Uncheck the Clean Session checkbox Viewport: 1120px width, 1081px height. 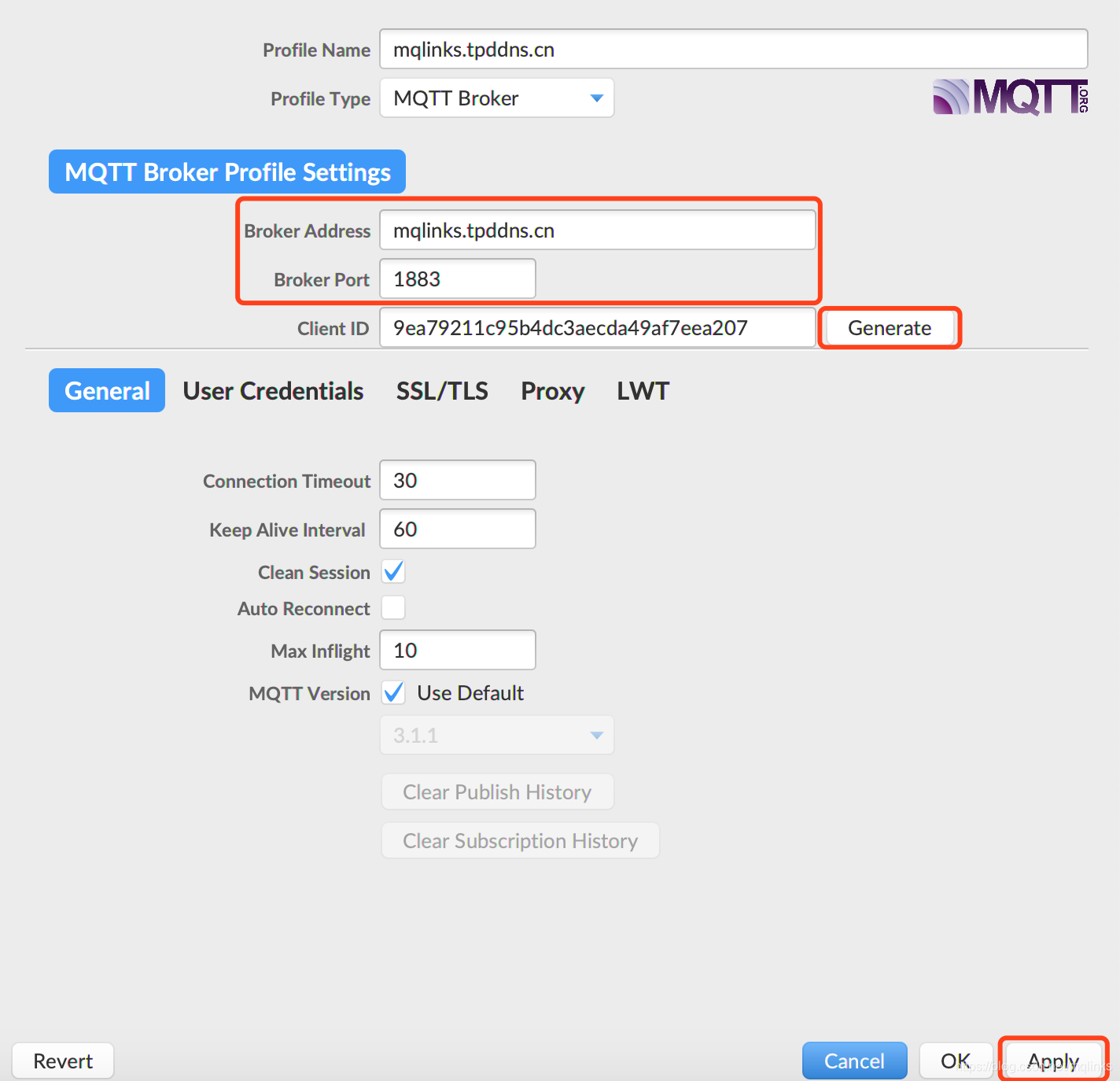coord(393,572)
